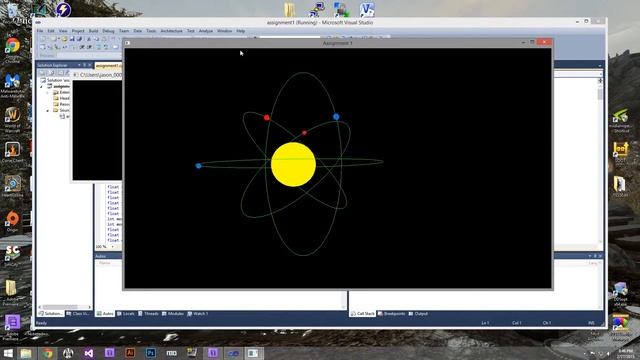Open the document tab list dropdown
This screenshot has width=640, height=360.
(x=600, y=65)
